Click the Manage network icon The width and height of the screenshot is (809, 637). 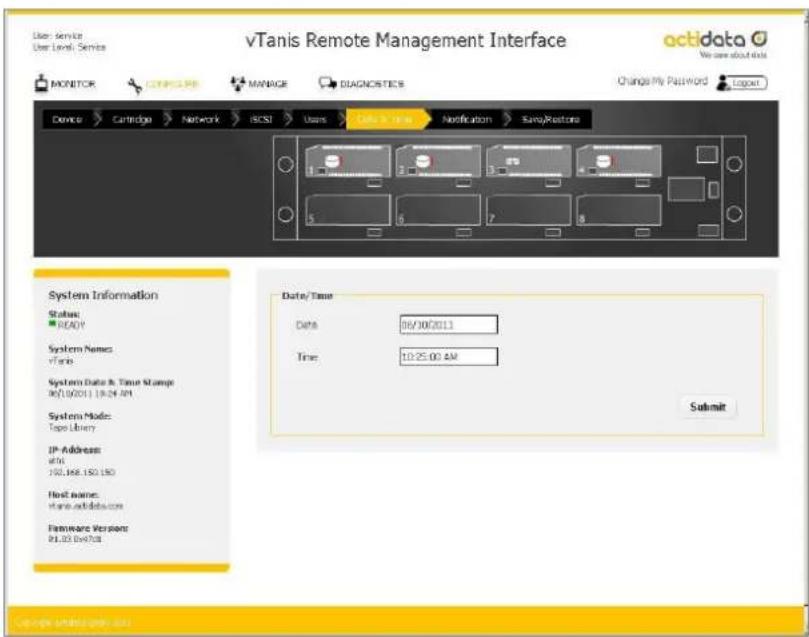pyautogui.click(x=237, y=84)
